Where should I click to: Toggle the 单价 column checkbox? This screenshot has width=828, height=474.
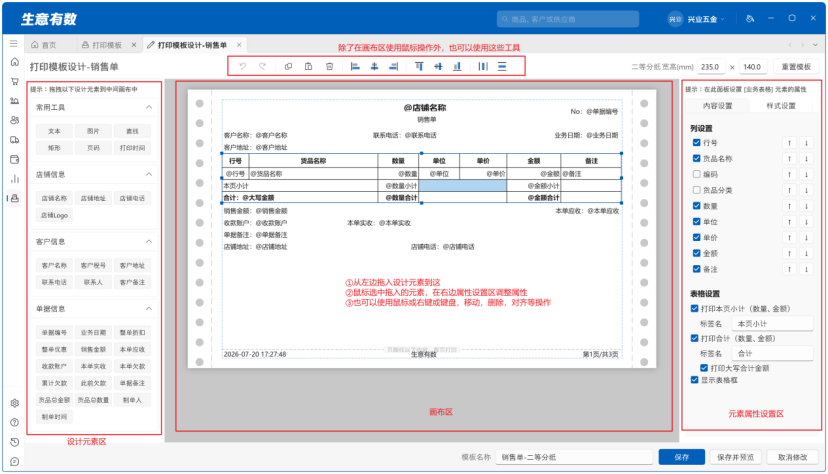click(697, 238)
